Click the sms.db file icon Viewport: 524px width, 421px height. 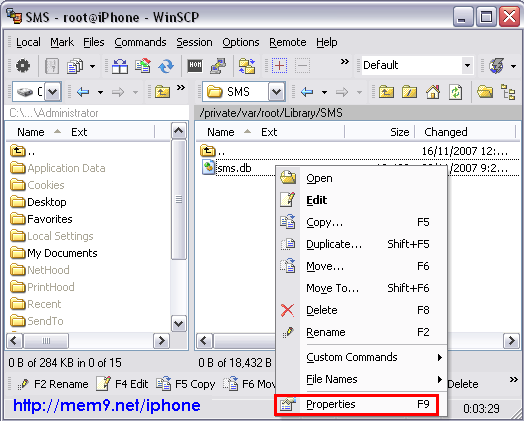[209, 167]
